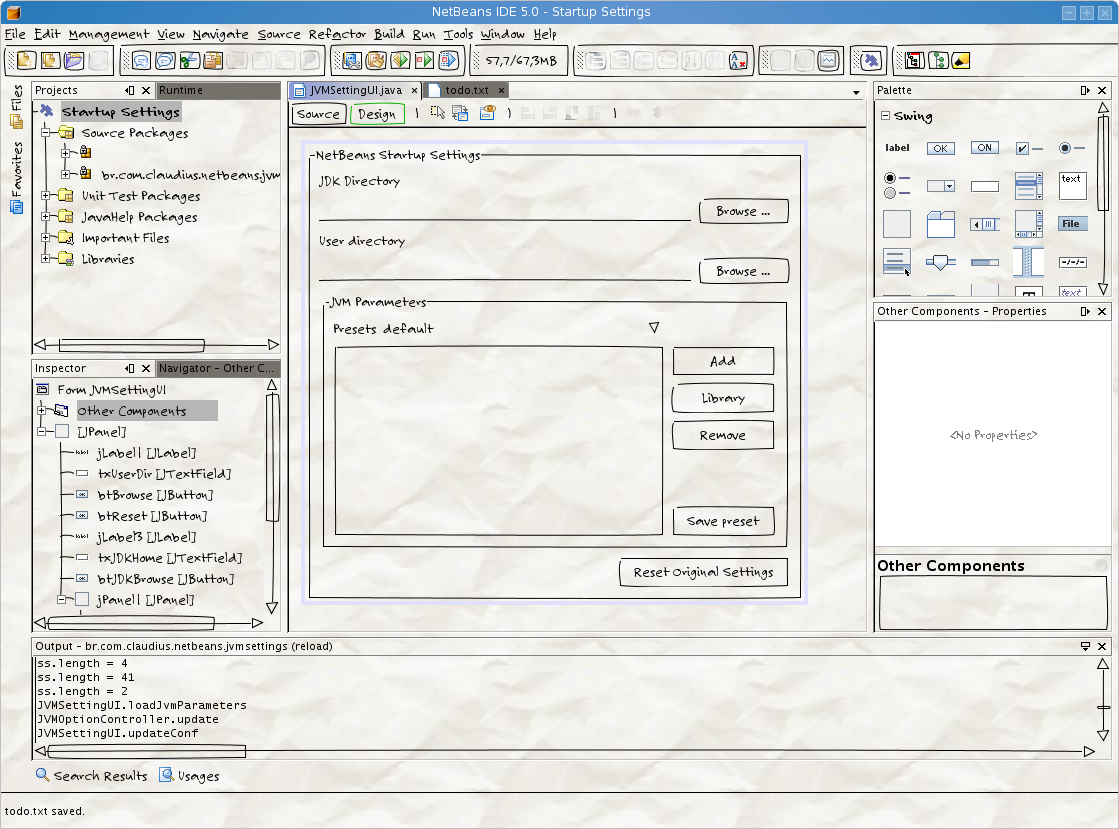This screenshot has width=1119, height=829.
Task: Click Reset Original Settings button
Action: pos(703,572)
